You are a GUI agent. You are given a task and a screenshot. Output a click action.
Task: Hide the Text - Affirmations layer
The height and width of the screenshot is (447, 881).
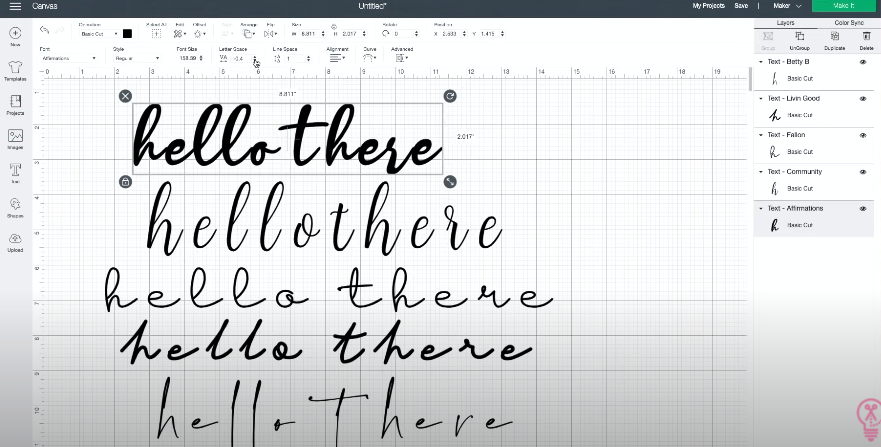coord(863,208)
